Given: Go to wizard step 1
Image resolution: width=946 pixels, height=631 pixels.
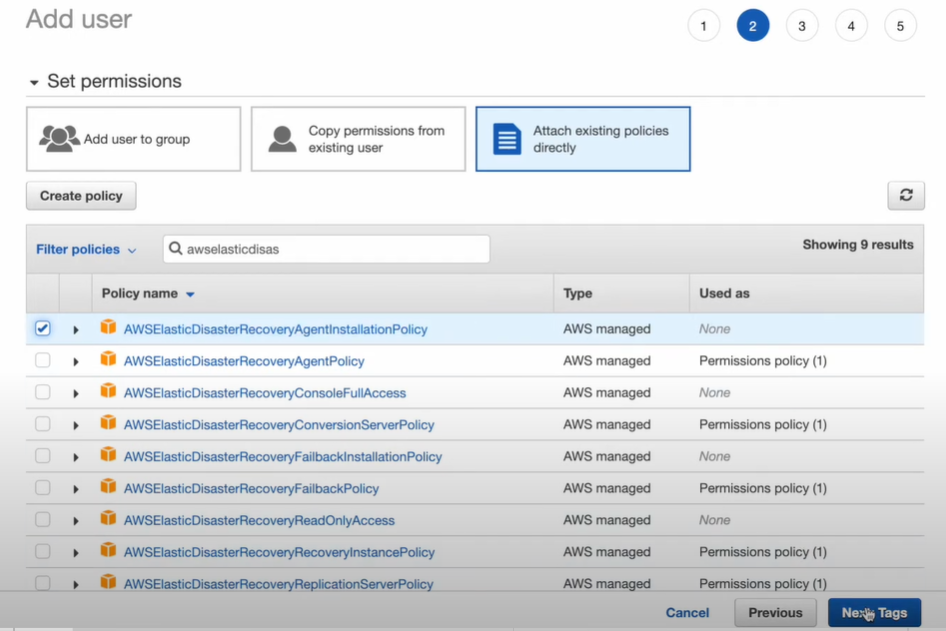Looking at the screenshot, I should [x=703, y=26].
